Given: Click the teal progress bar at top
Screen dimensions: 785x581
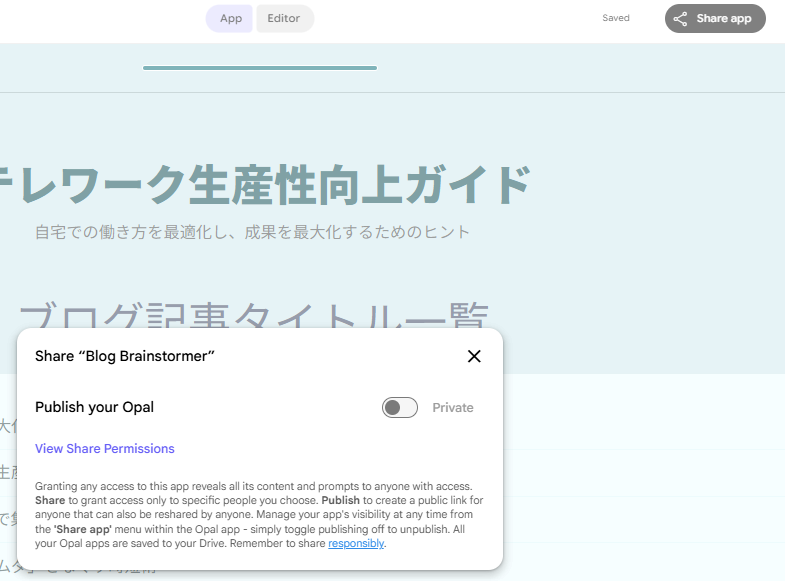Looking at the screenshot, I should pyautogui.click(x=260, y=68).
